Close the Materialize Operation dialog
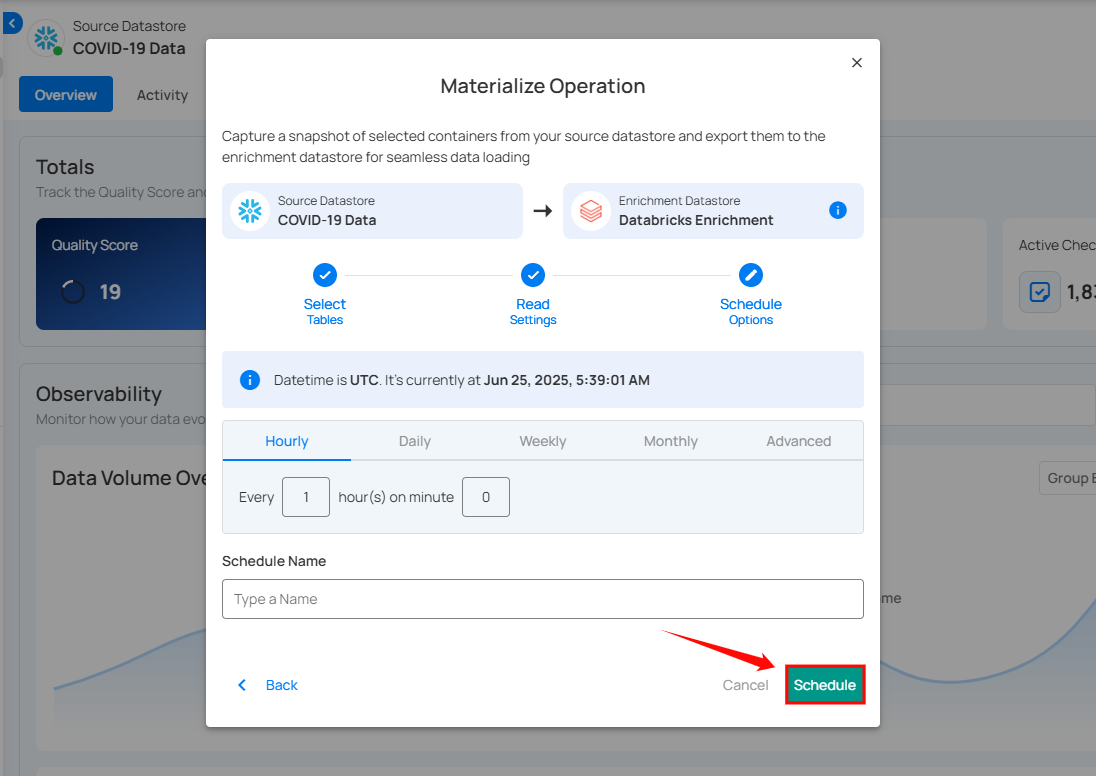The height and width of the screenshot is (776, 1096). 856,62
